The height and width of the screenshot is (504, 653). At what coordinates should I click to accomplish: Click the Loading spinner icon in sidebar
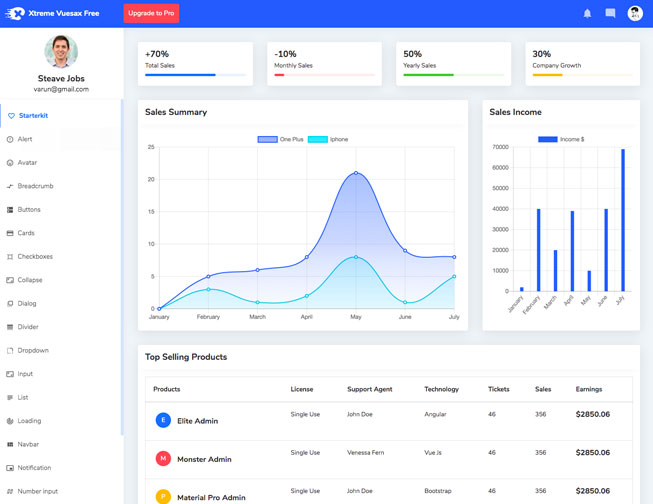tap(10, 421)
